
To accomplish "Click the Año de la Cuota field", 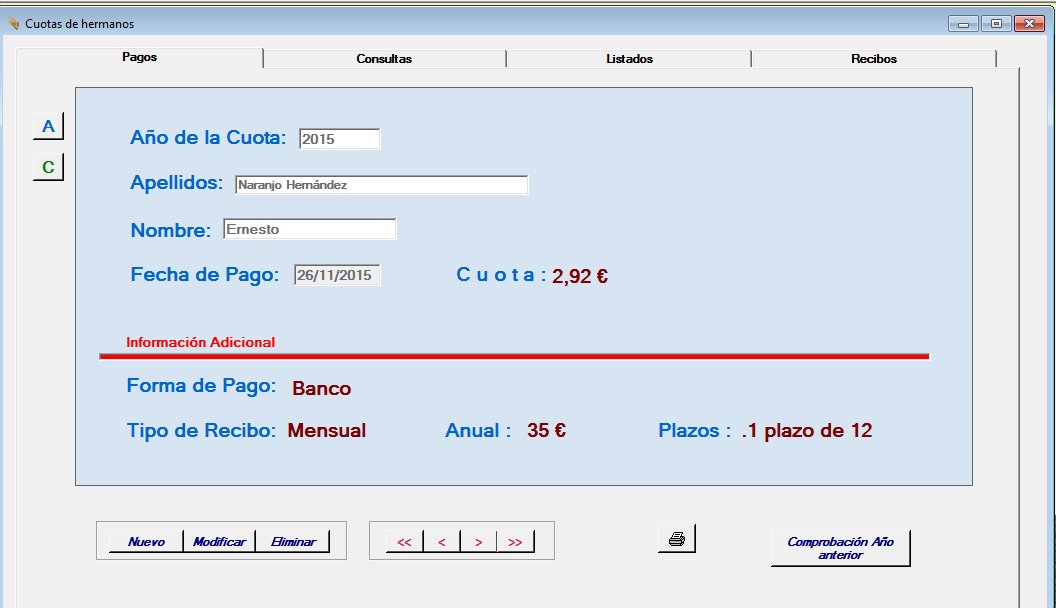I will pyautogui.click(x=339, y=139).
